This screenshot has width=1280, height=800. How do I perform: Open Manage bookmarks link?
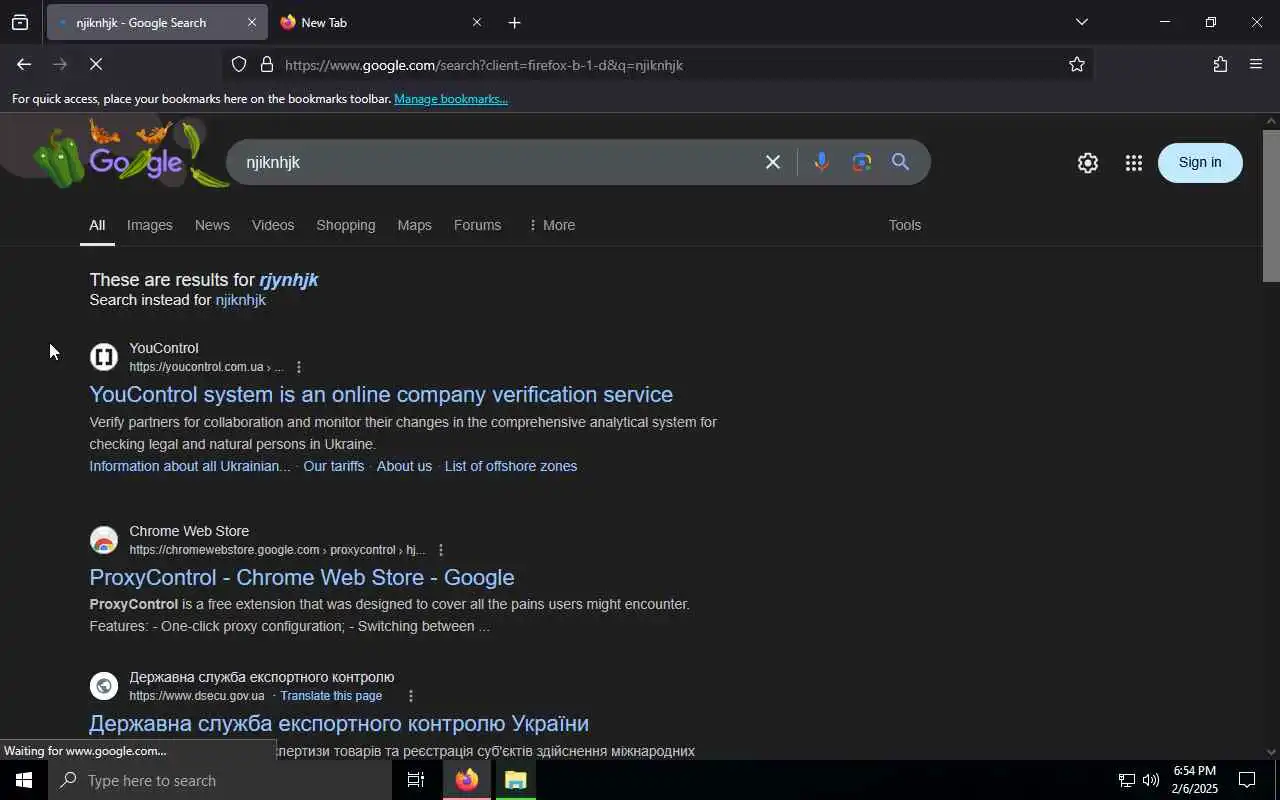click(451, 99)
